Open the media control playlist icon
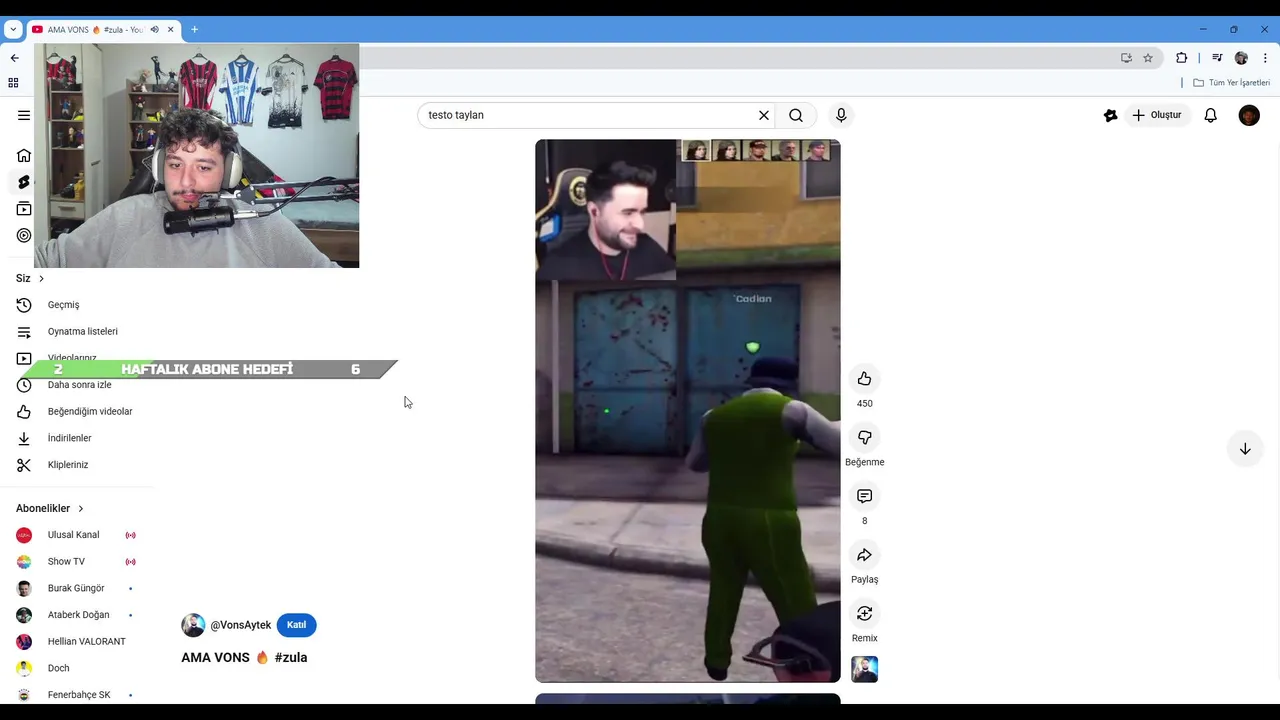 (x=1217, y=58)
